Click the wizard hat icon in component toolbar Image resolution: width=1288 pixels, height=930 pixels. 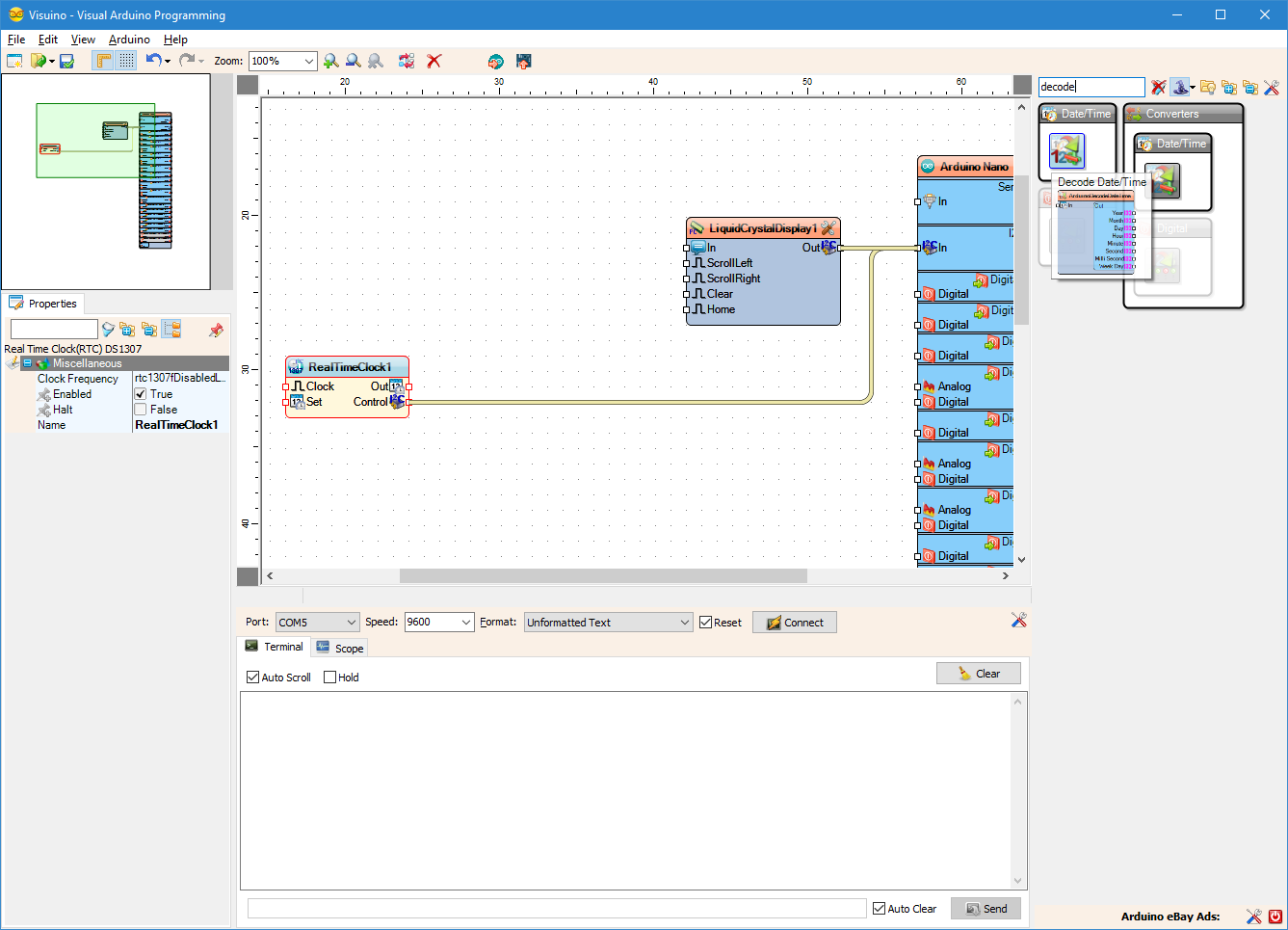[1179, 87]
